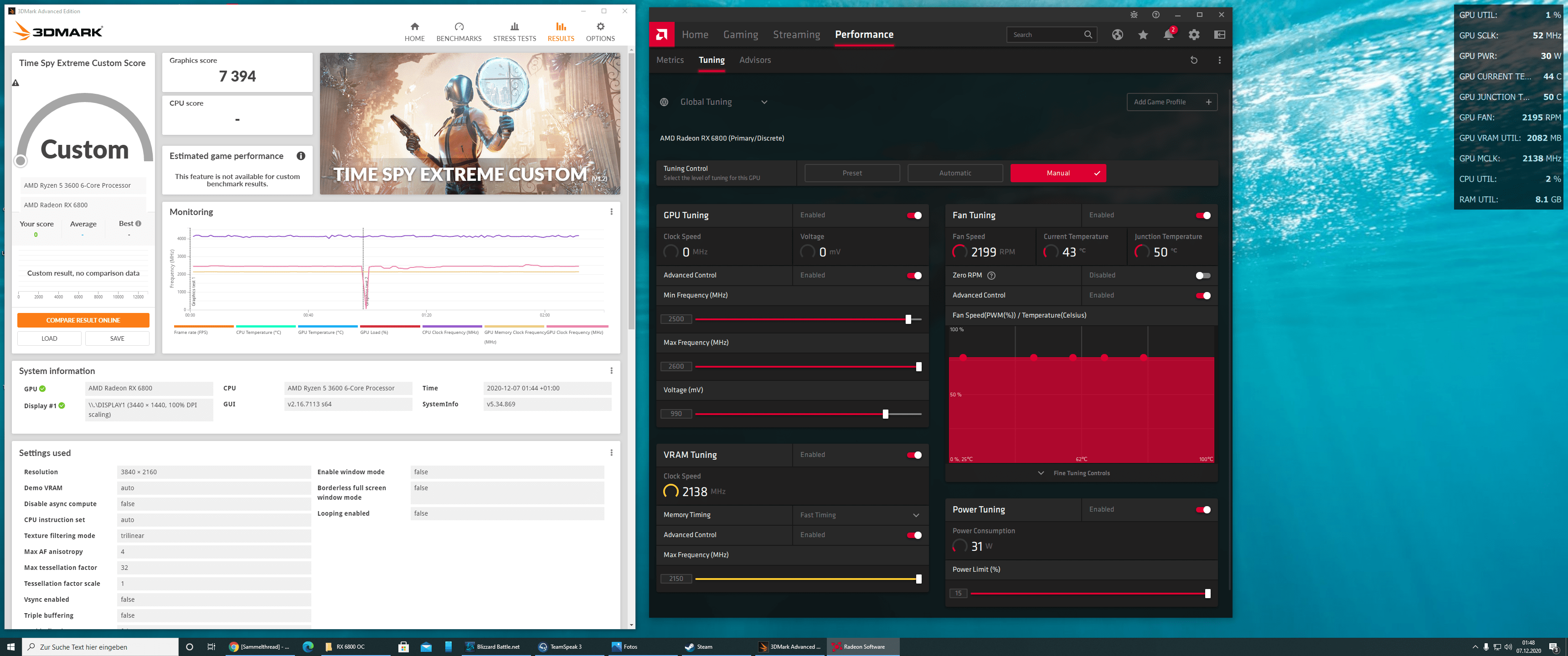
Task: Click the Power Limit slider handle
Action: coord(1207,594)
